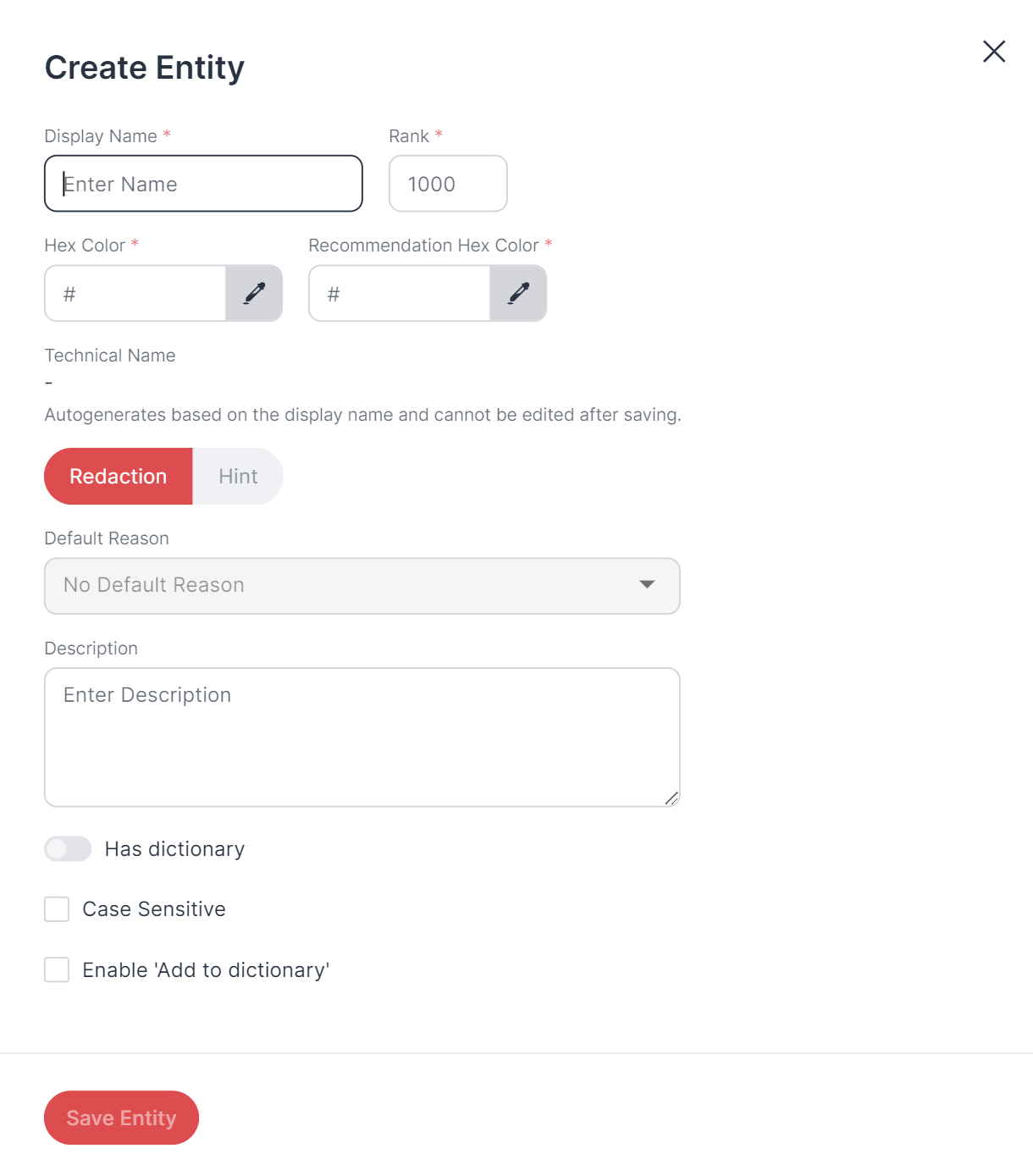Click the Case Sensitive label text
The height and width of the screenshot is (1176, 1033).
(x=154, y=909)
